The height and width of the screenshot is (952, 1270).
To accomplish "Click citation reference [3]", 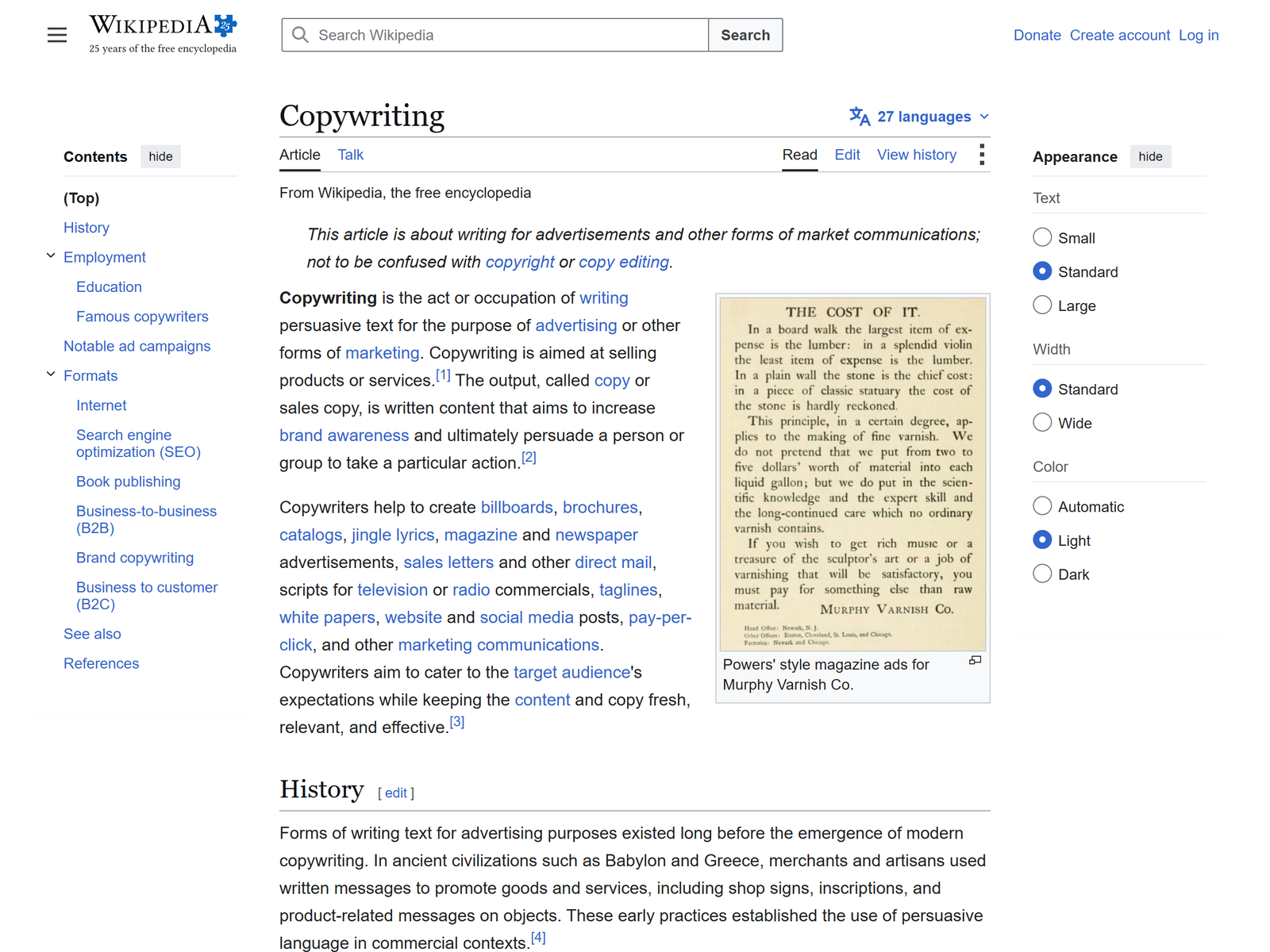I will (x=457, y=722).
